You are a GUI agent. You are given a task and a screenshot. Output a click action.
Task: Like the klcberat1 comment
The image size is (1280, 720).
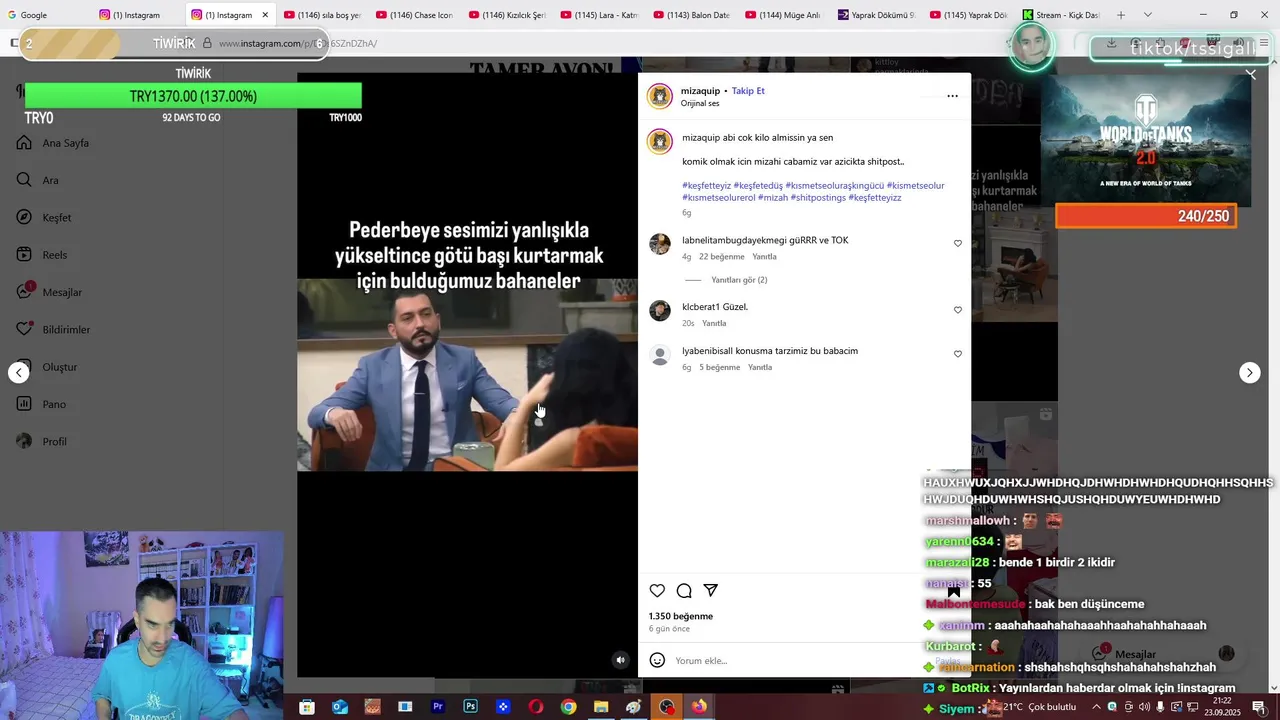point(958,310)
